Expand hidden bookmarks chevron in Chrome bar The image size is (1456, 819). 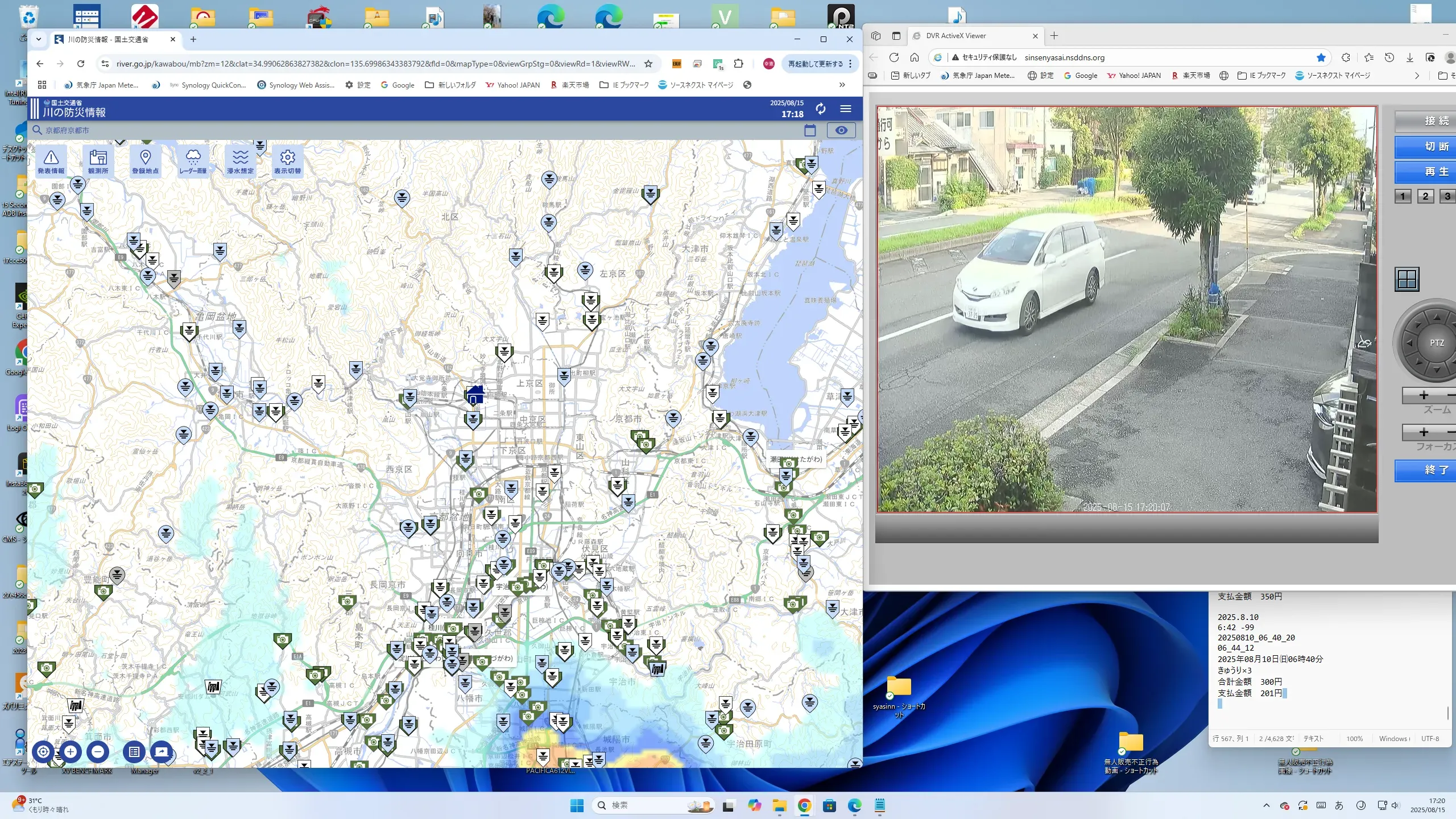tap(842, 85)
